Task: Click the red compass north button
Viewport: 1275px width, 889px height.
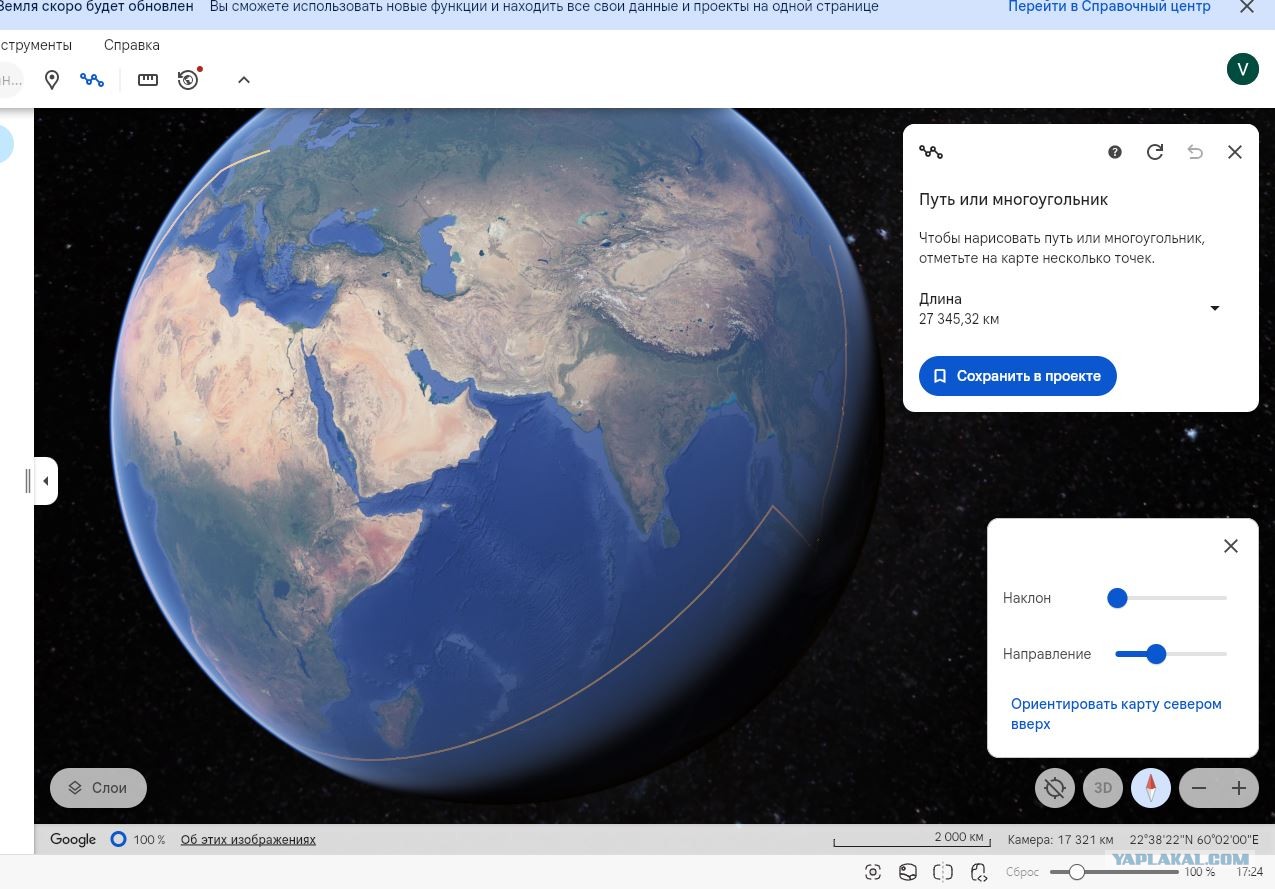Action: 1151,788
